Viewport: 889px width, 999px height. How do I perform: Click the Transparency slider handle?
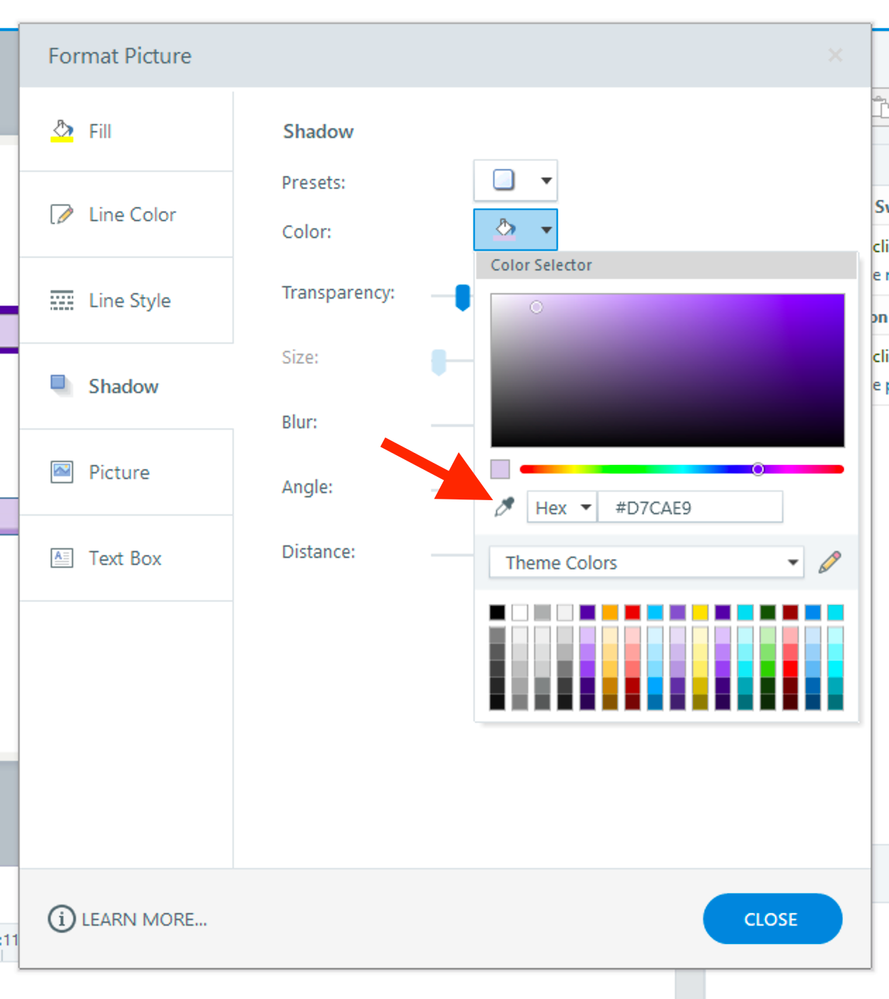[463, 296]
